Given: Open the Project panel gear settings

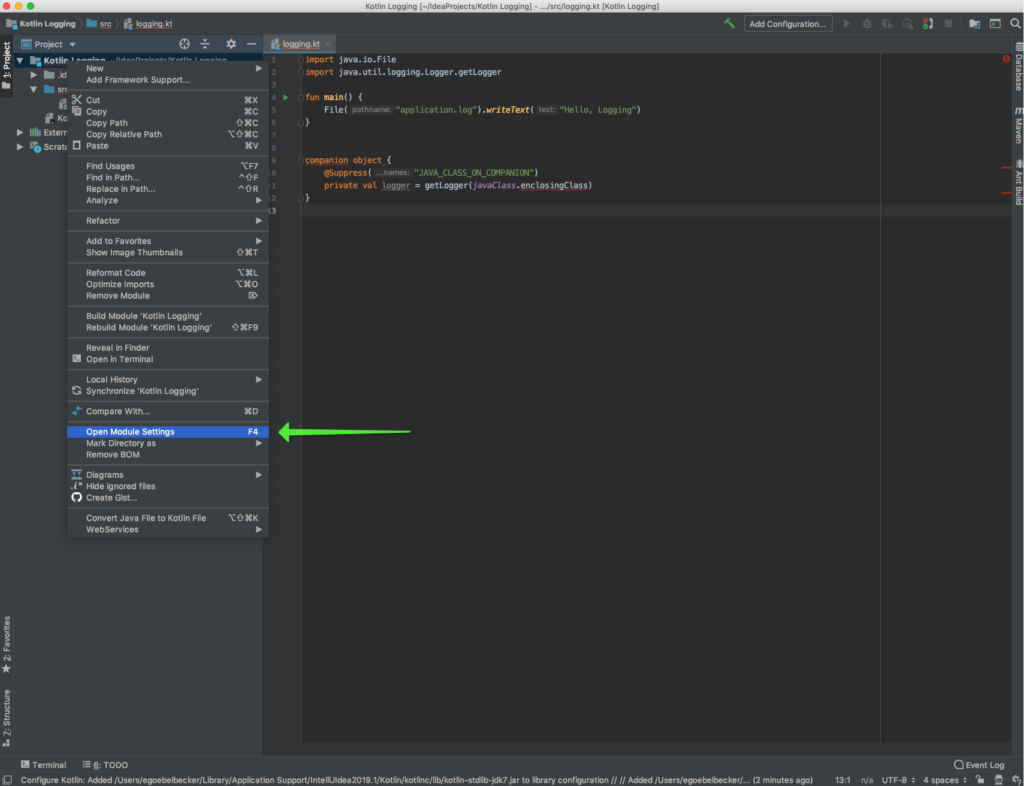Looking at the screenshot, I should coord(231,44).
